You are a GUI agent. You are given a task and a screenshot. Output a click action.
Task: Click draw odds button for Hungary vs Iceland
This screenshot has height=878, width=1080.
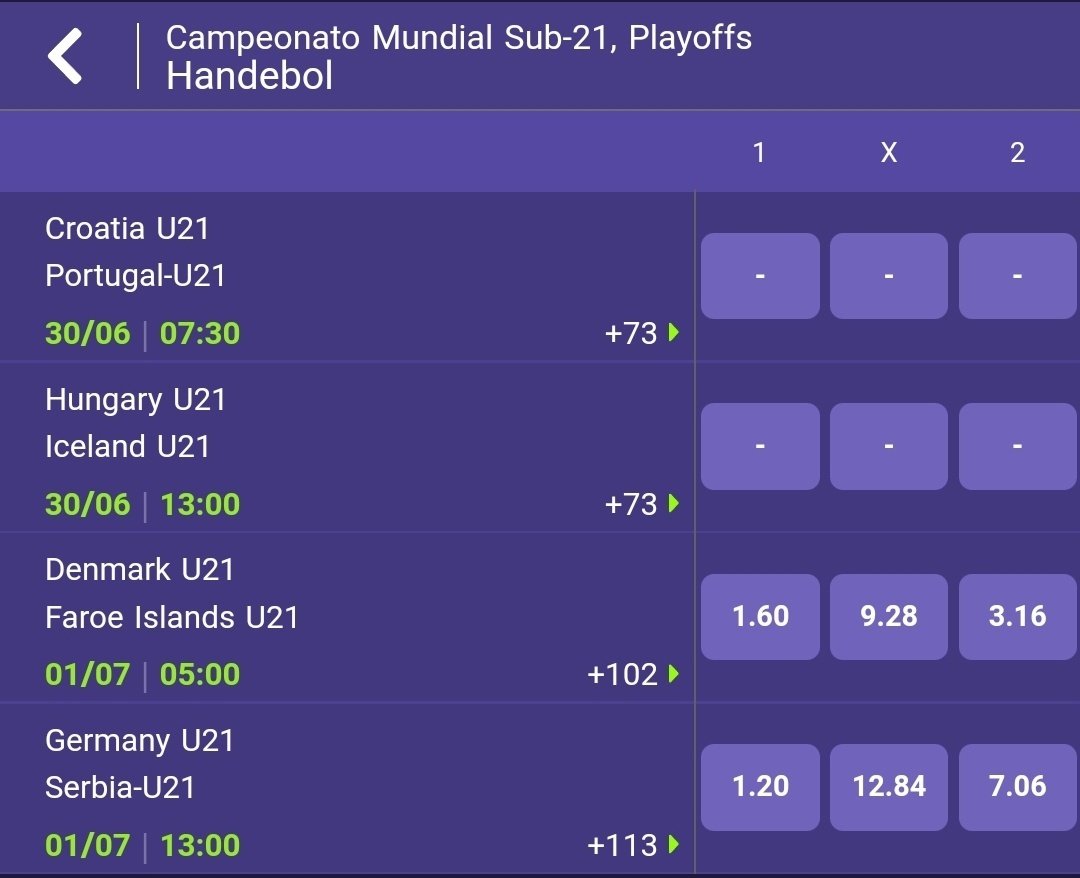click(888, 446)
